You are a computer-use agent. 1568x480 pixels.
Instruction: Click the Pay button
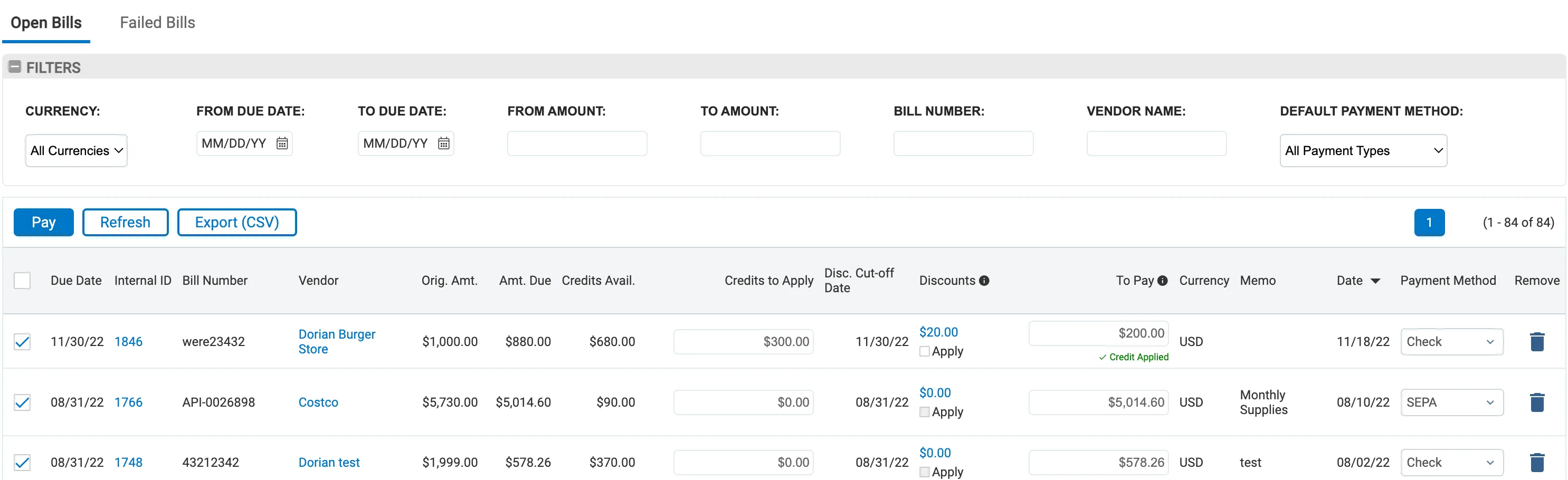[x=44, y=222]
